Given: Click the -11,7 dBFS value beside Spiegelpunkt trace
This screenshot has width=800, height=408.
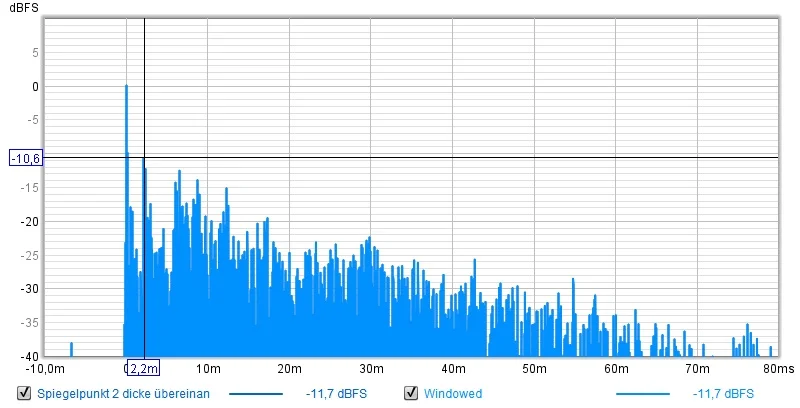Looking at the screenshot, I should pos(336,393).
